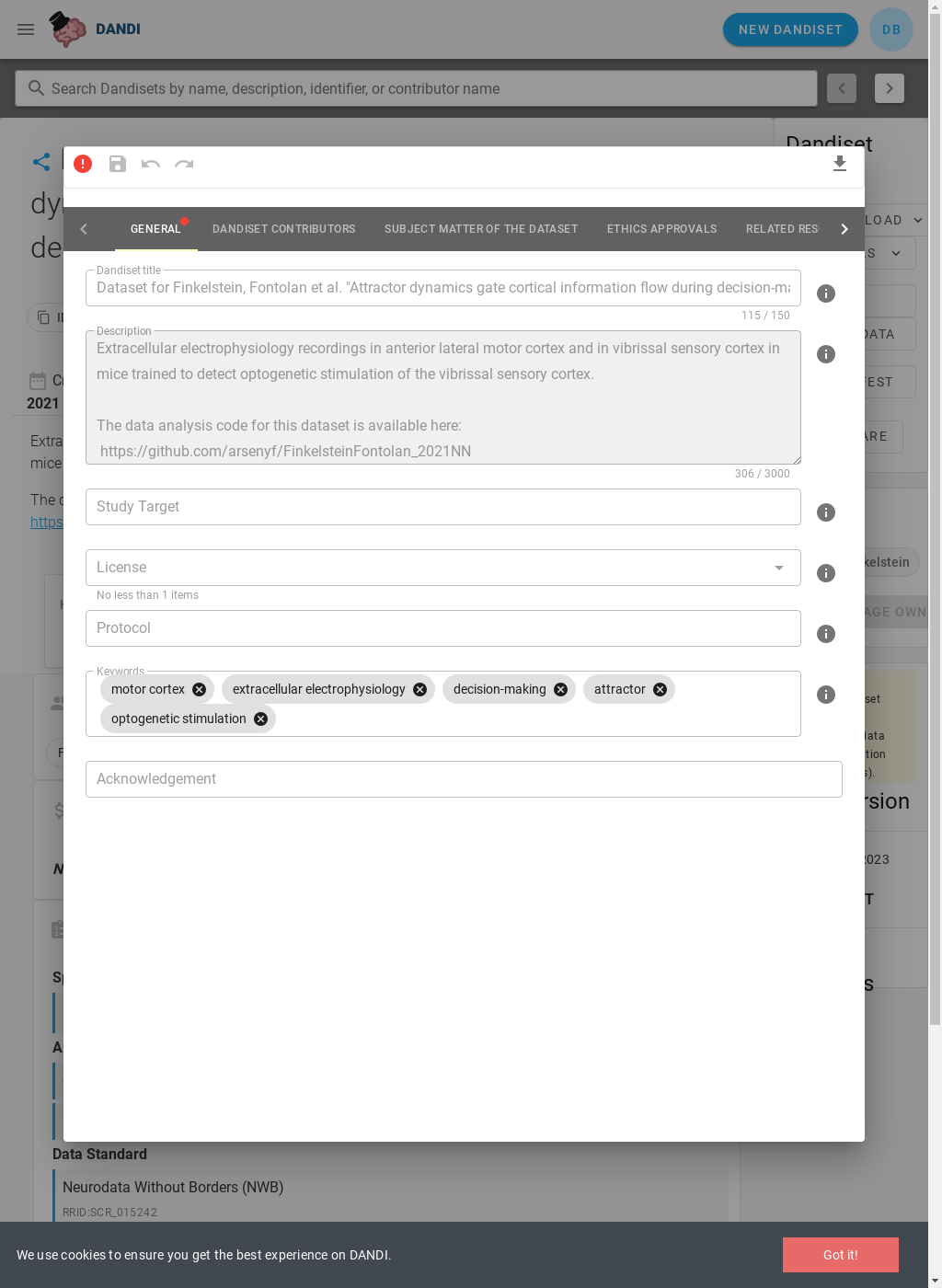Open the License dropdown
This screenshot has height=1288, width=942.
443,568
